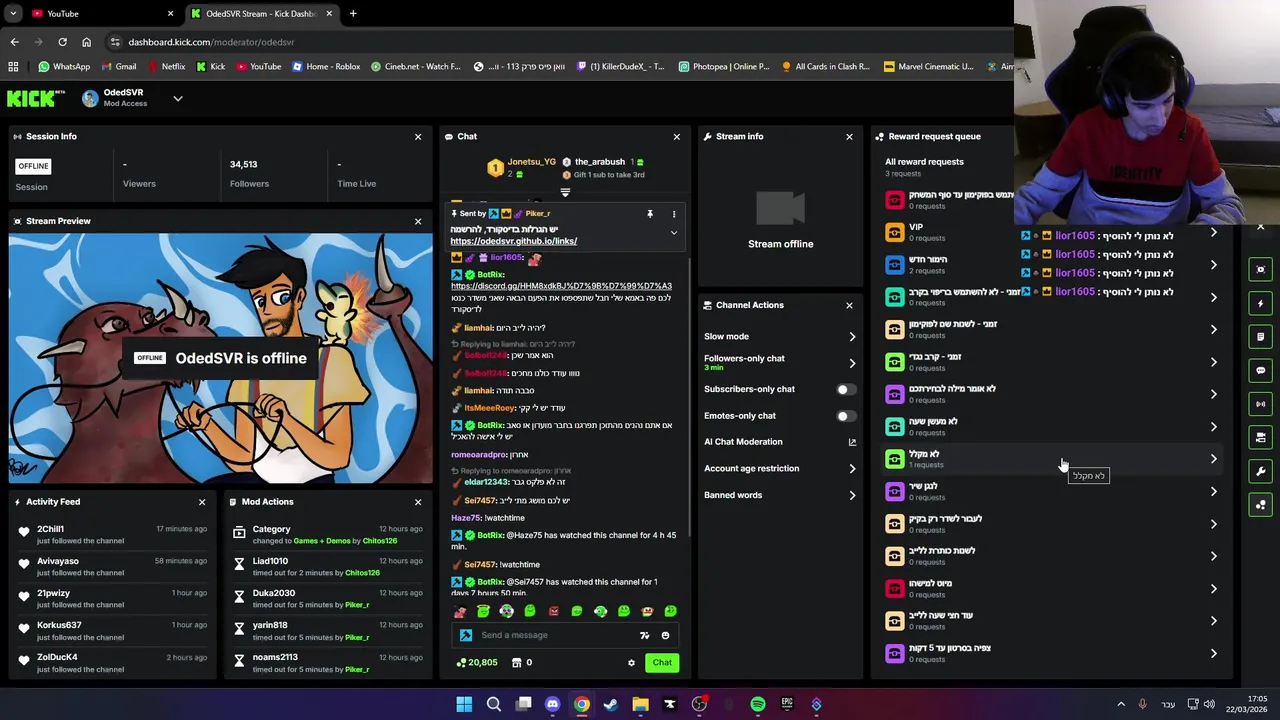Click Liad1010 in Mod Actions list
The height and width of the screenshot is (720, 1280).
(x=270, y=561)
